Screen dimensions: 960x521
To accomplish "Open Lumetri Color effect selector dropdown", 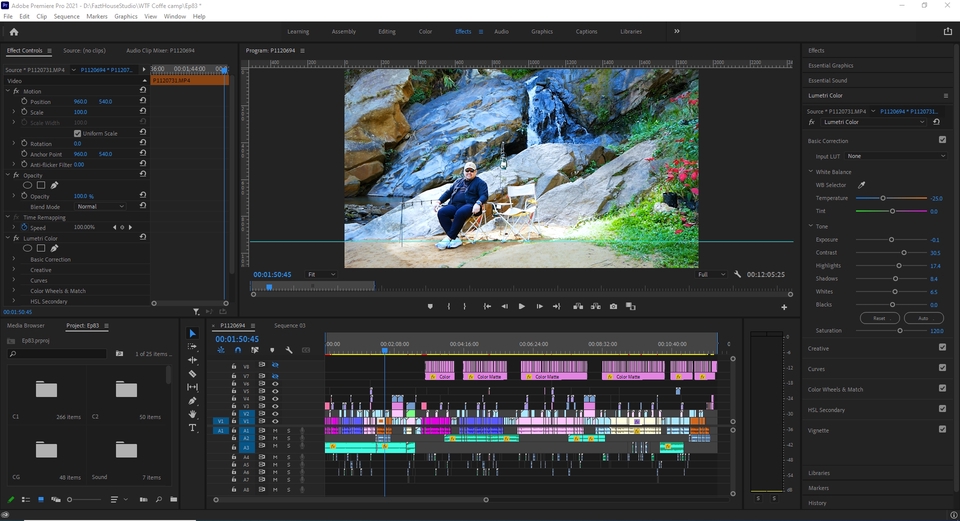I will coord(873,122).
